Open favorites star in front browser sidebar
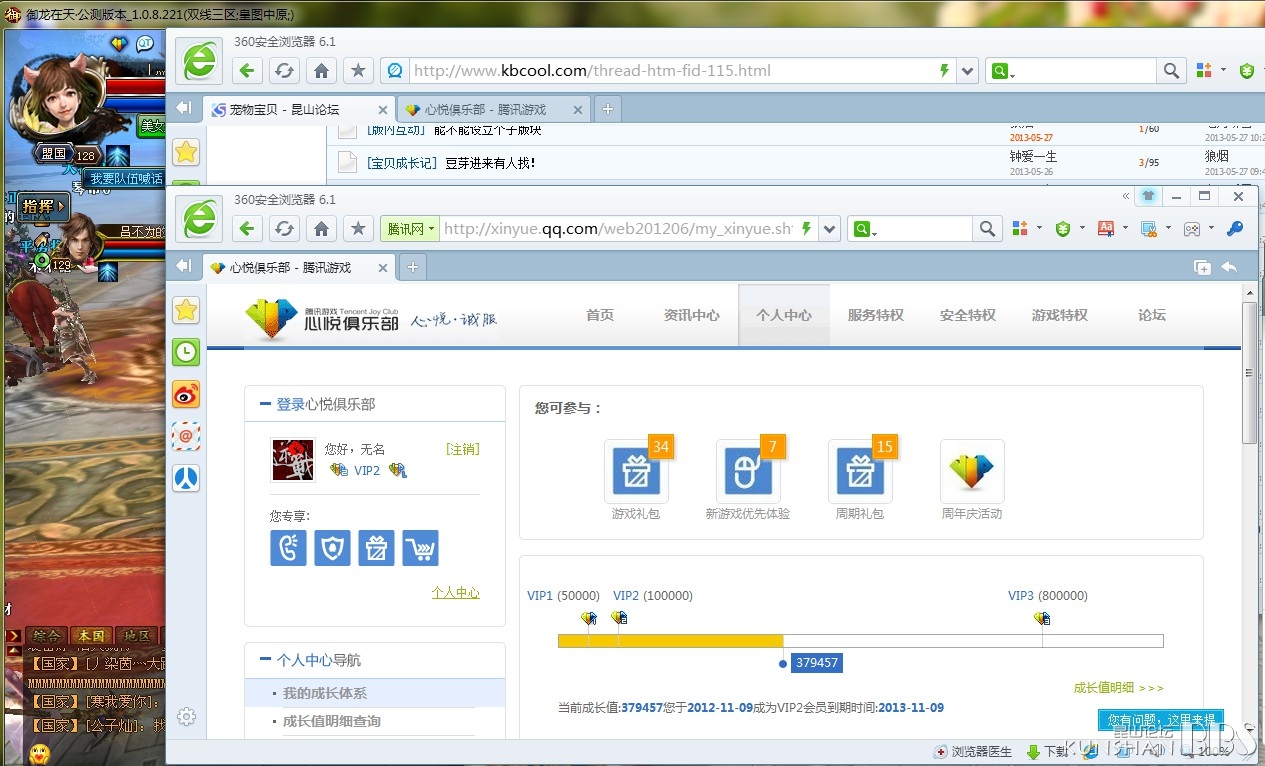The width and height of the screenshot is (1265, 766). pos(186,310)
